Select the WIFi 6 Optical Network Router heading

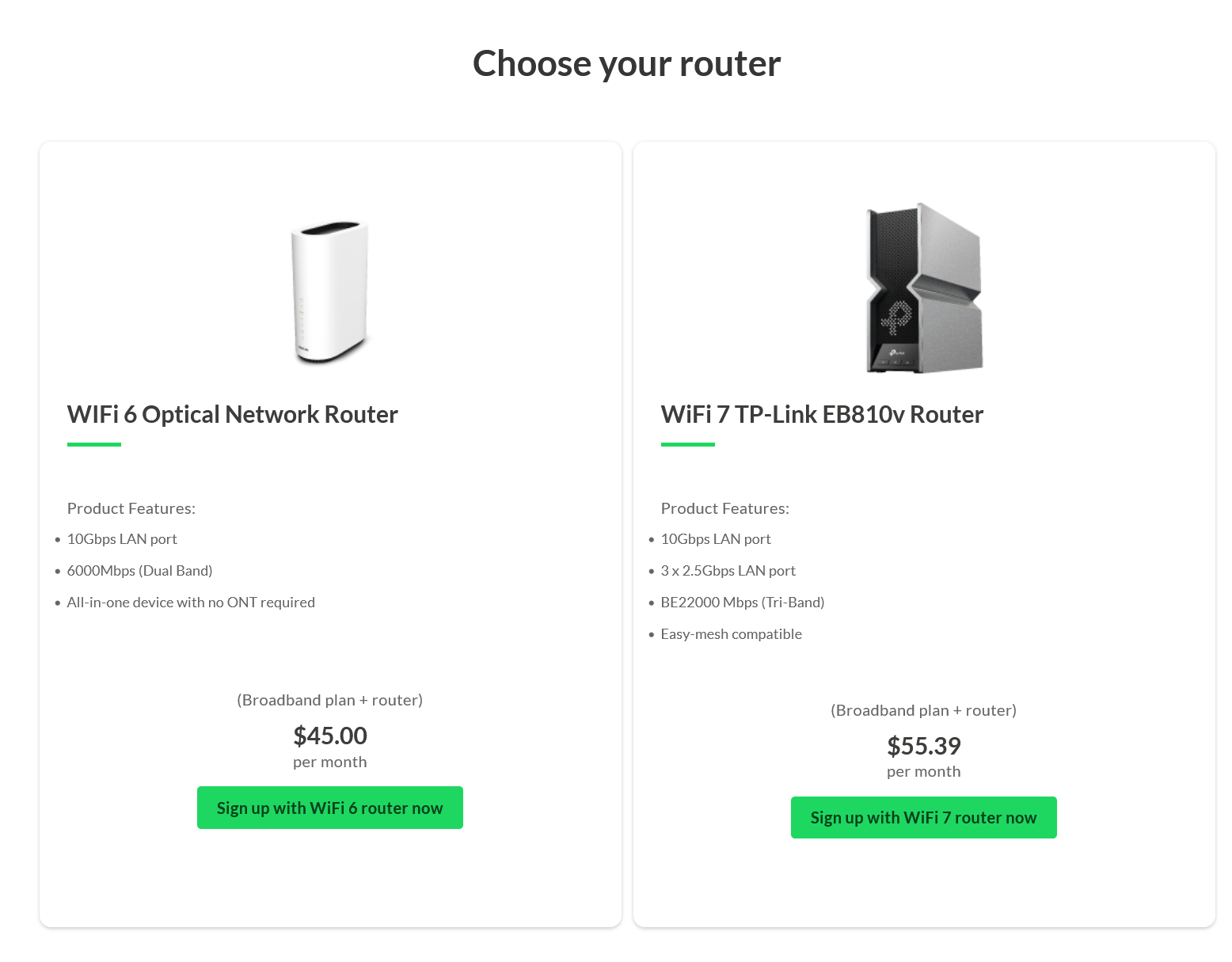pyautogui.click(x=232, y=414)
